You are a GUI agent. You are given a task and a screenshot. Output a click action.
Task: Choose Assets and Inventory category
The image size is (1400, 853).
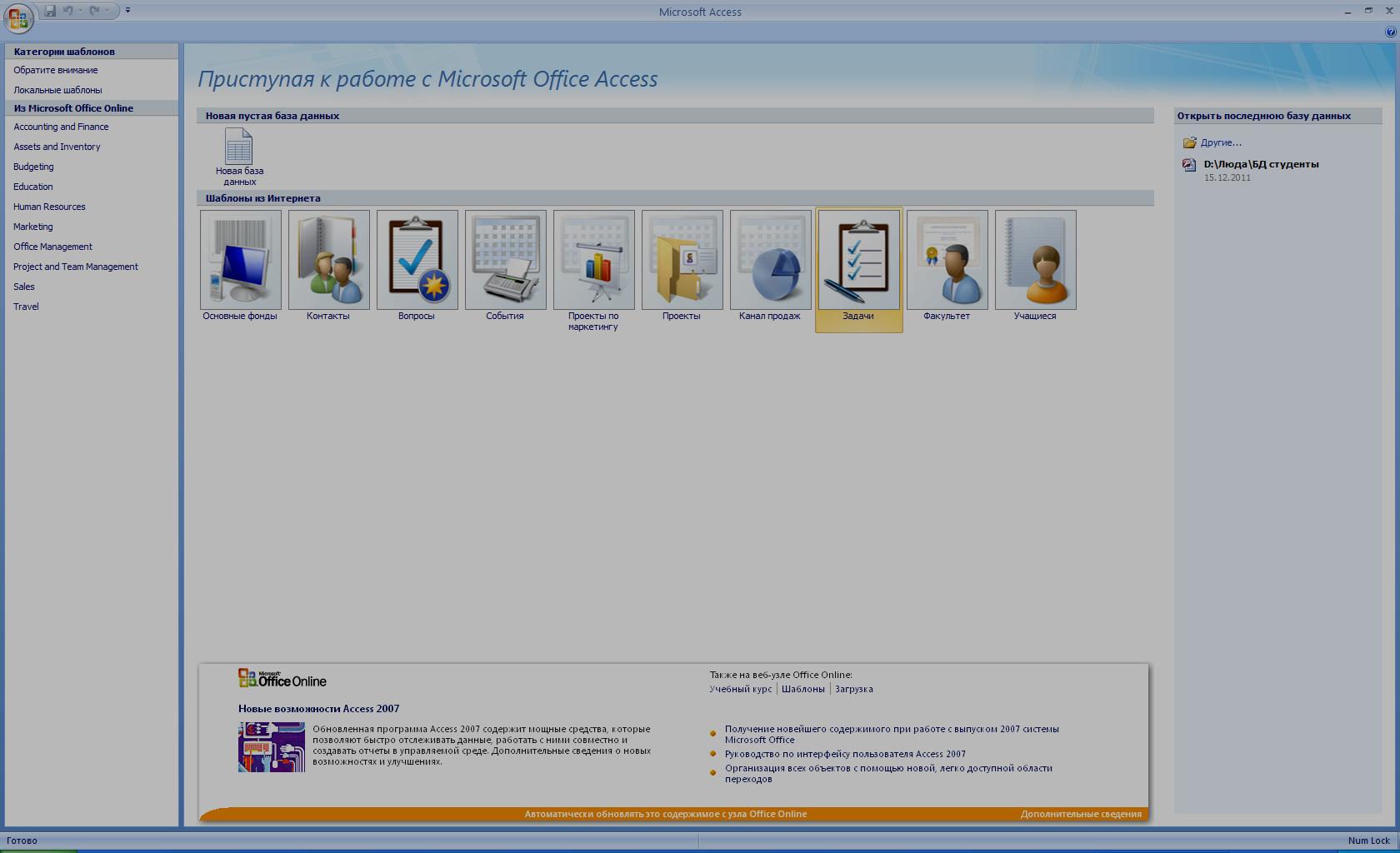click(x=57, y=147)
